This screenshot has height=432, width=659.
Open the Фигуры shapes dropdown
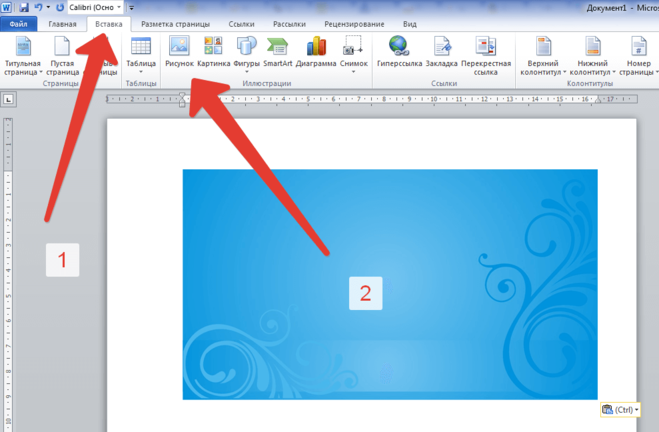pos(246,56)
